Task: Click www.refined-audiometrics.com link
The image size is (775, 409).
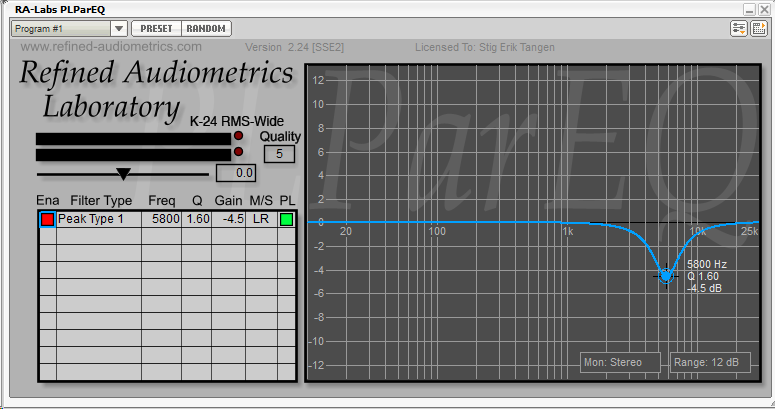Action: coord(111,47)
